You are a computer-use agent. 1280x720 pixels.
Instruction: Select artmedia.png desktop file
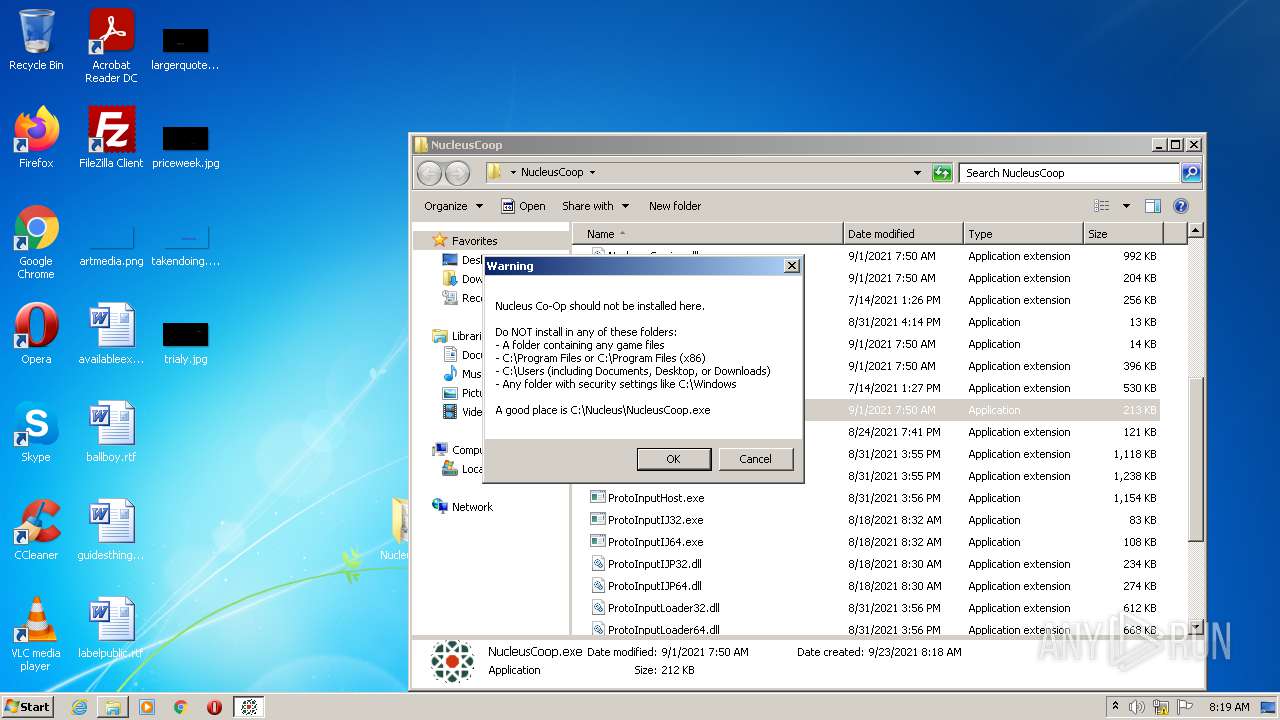111,244
